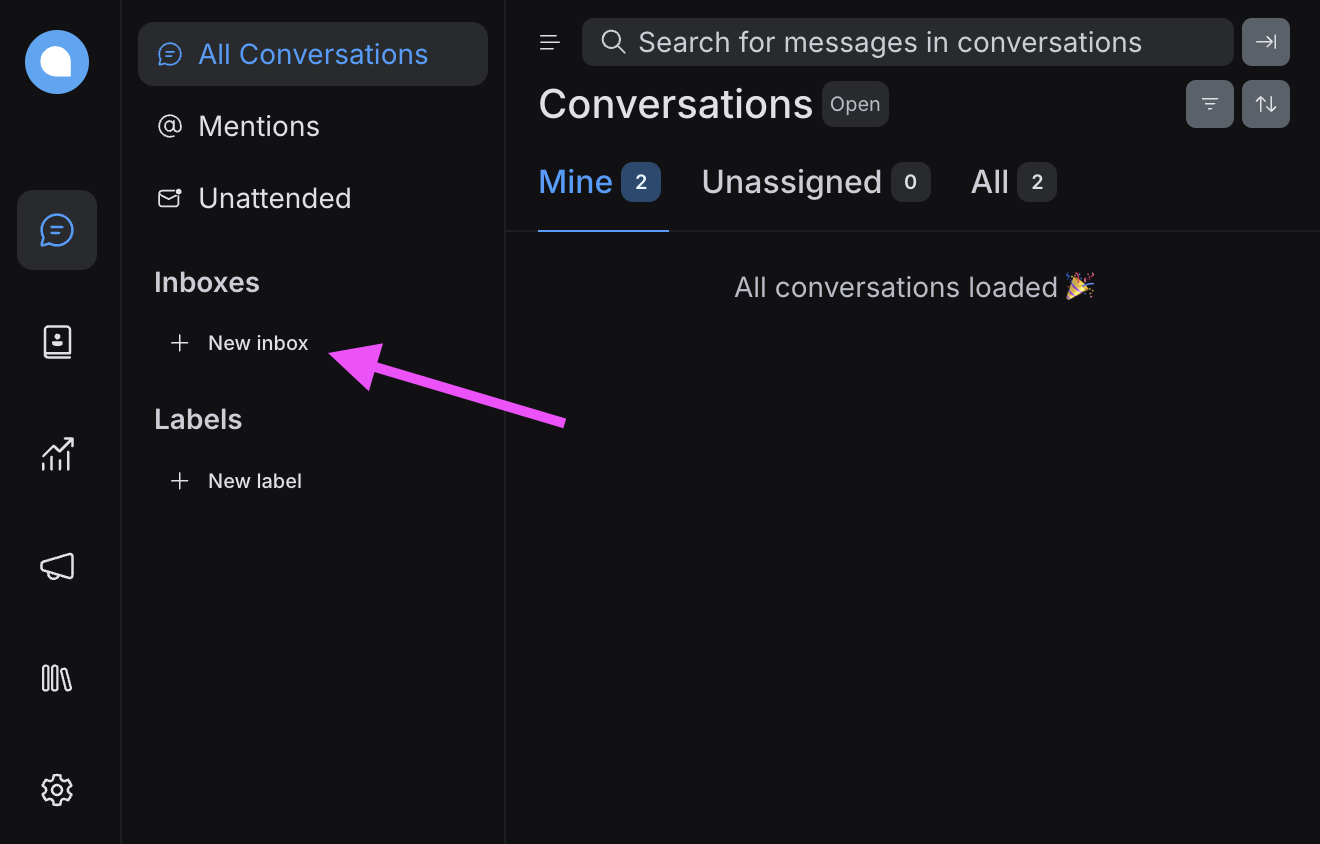Viewport: 1320px width, 844px height.
Task: Open the Help Center icon
Action: tap(57, 678)
